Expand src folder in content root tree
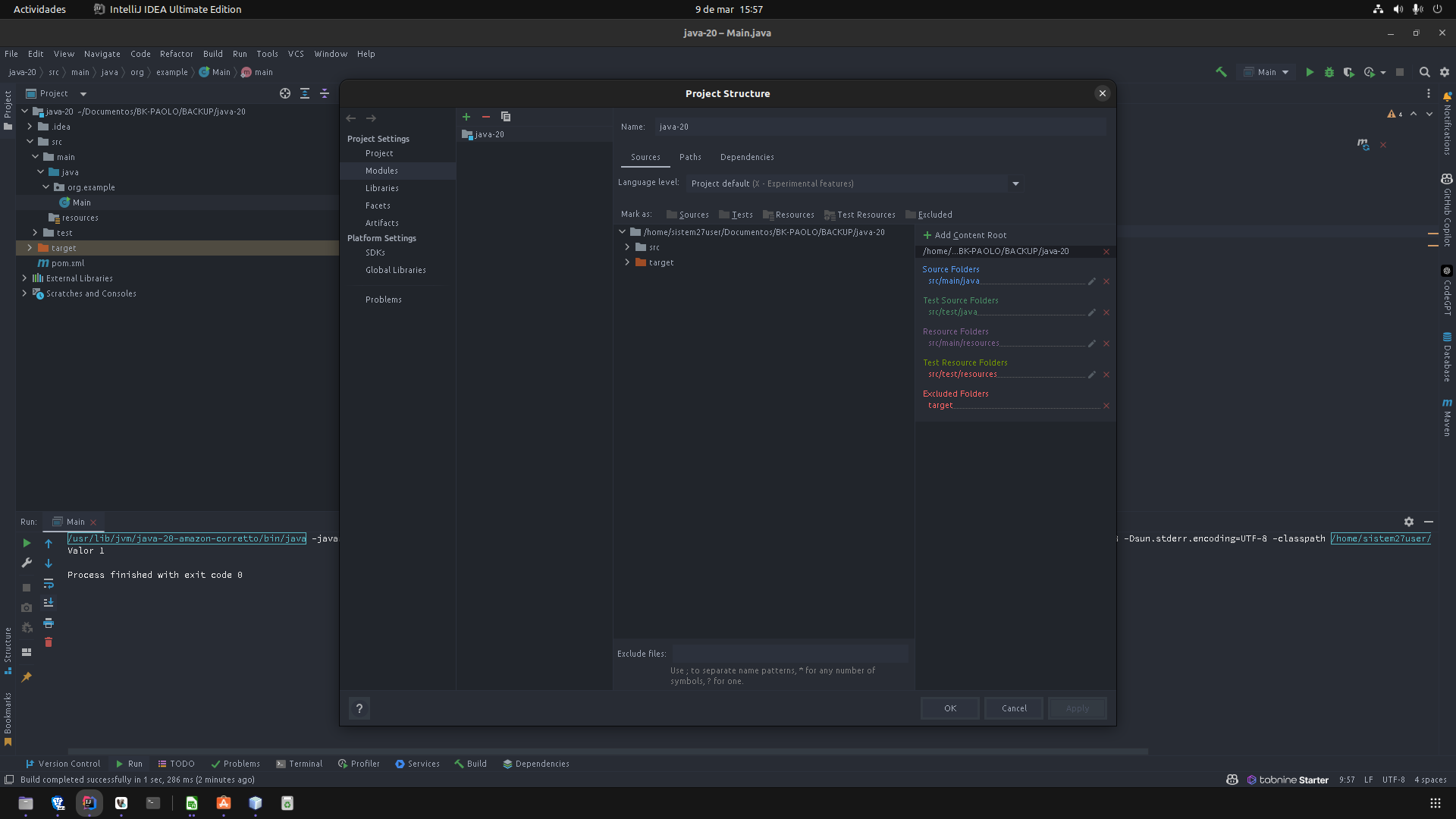Screen dimensions: 1456x819 point(627,247)
